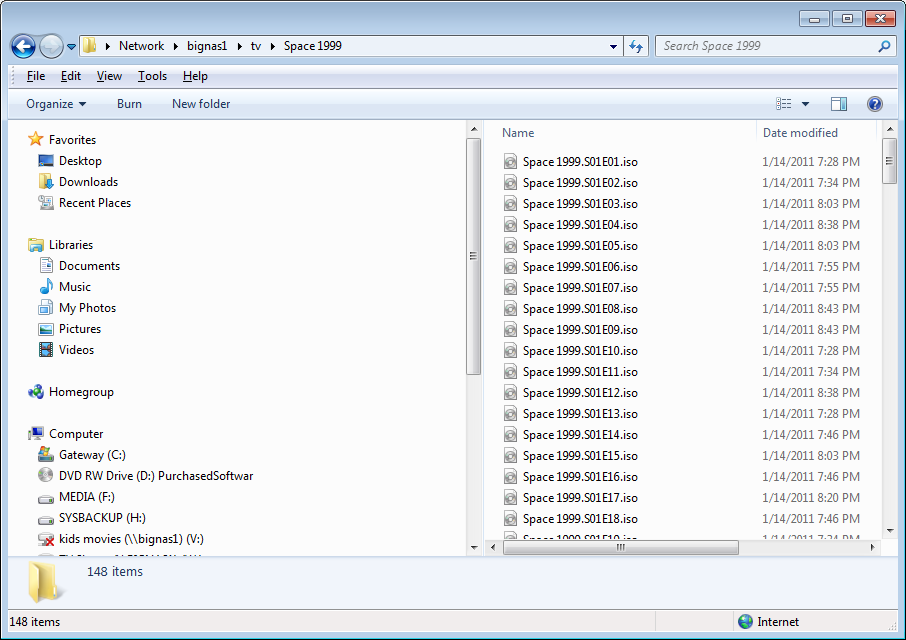Image resolution: width=906 pixels, height=640 pixels.
Task: Open Gateway (C:) drive
Action: pyautogui.click(x=92, y=455)
